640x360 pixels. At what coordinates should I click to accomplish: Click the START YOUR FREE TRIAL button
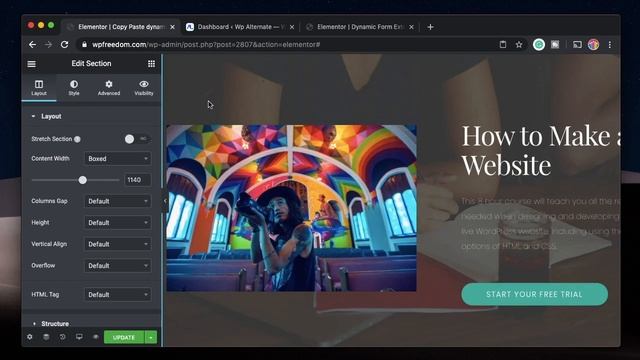534,294
